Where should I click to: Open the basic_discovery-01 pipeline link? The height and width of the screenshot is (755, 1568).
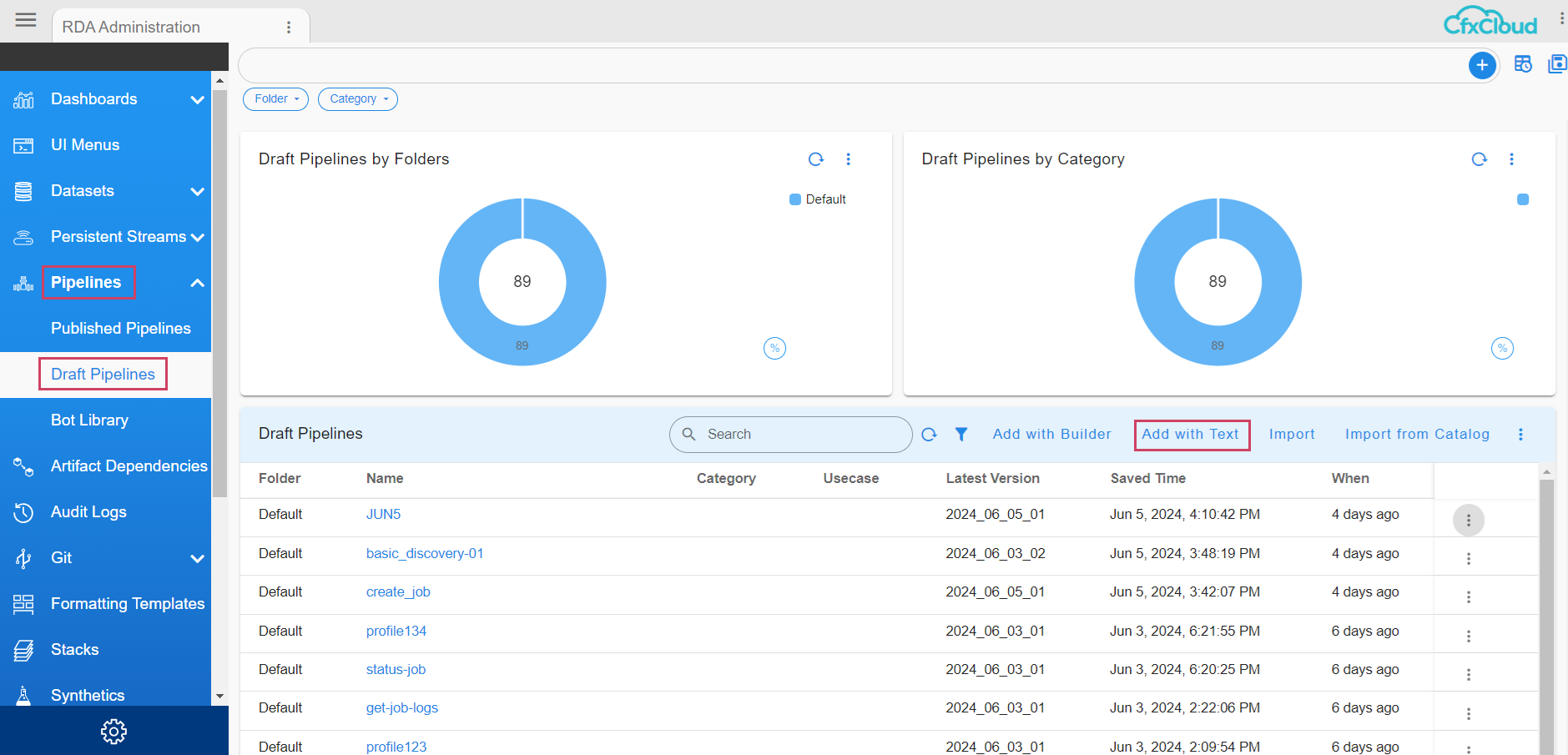coord(424,554)
